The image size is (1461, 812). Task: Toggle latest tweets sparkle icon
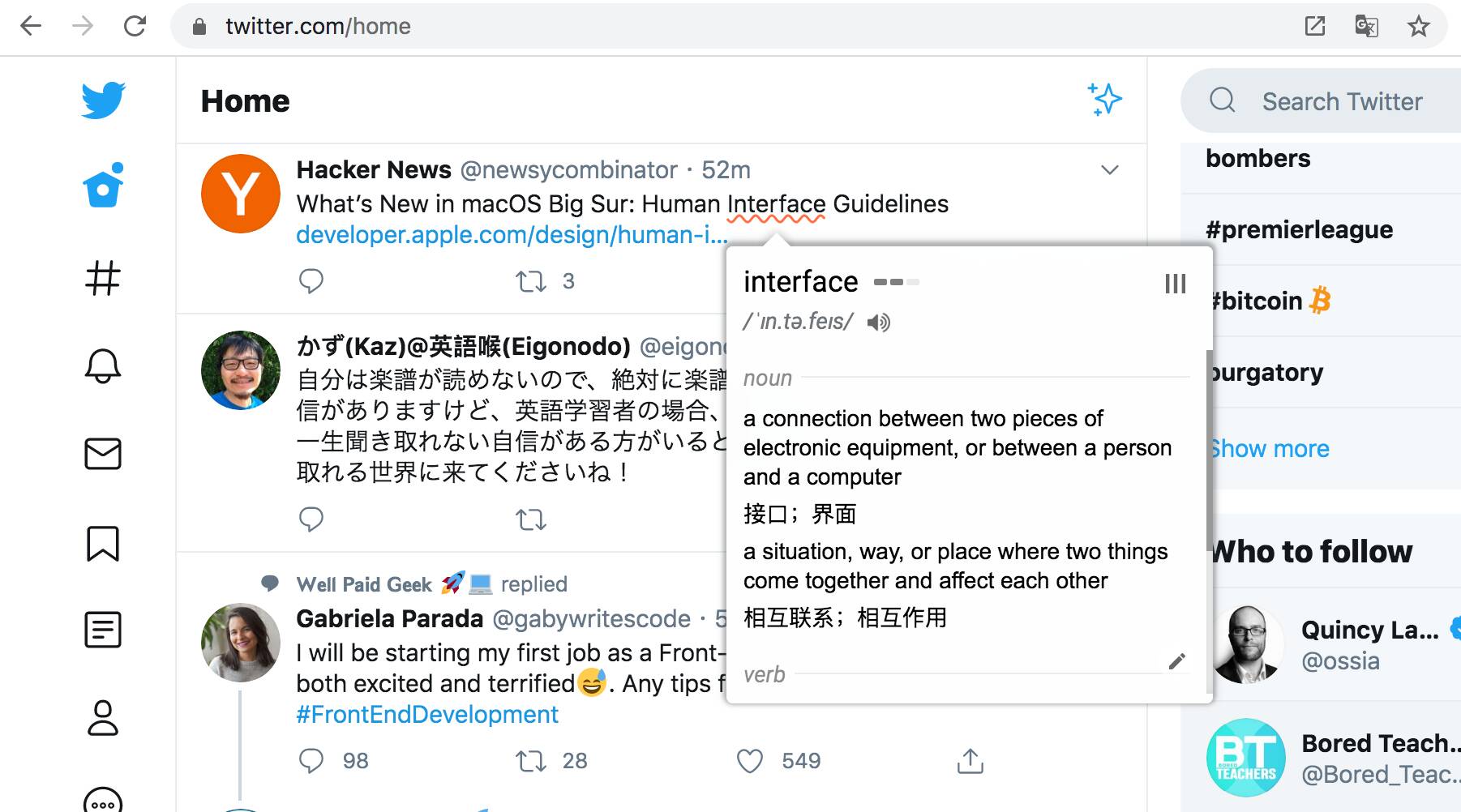[1104, 100]
